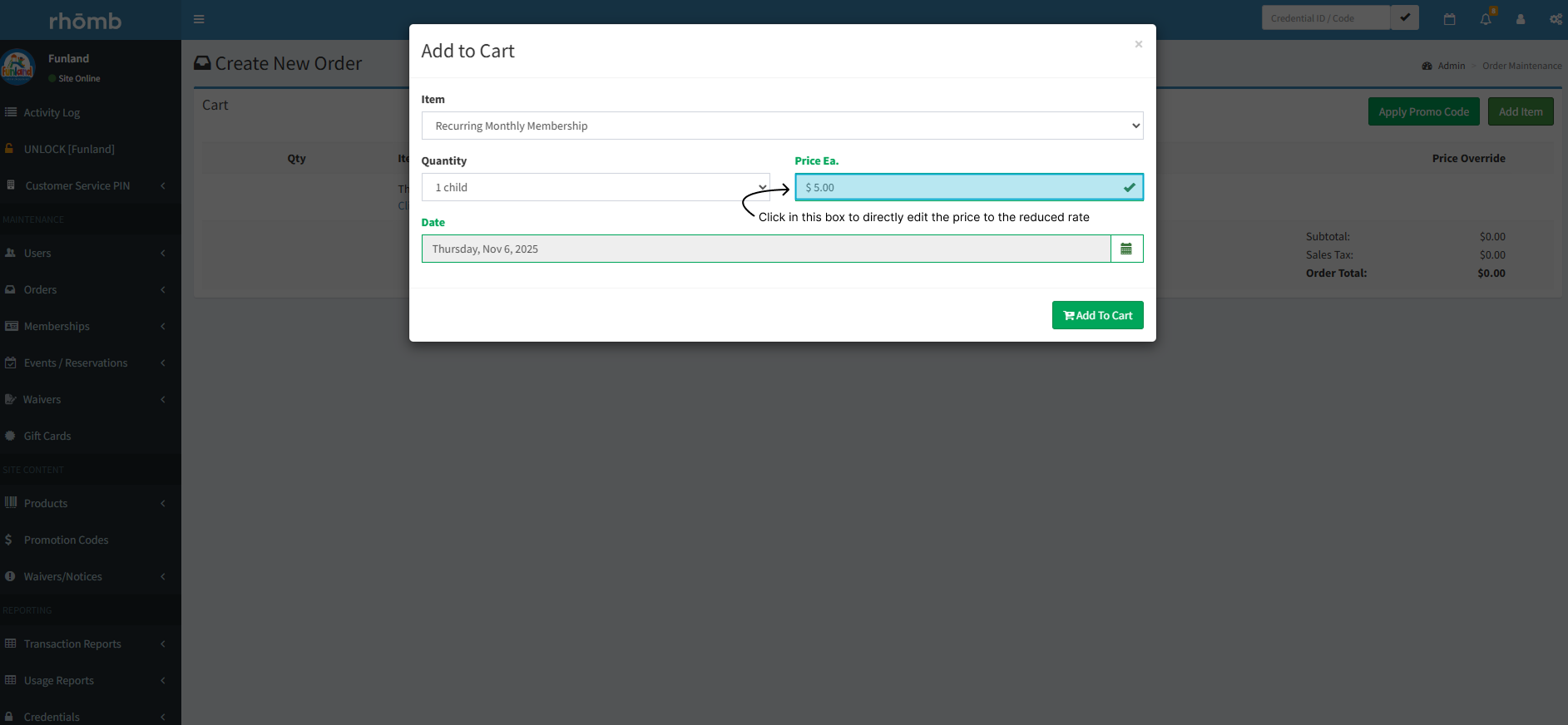
Task: Open the Item dropdown selector
Action: (x=782, y=126)
